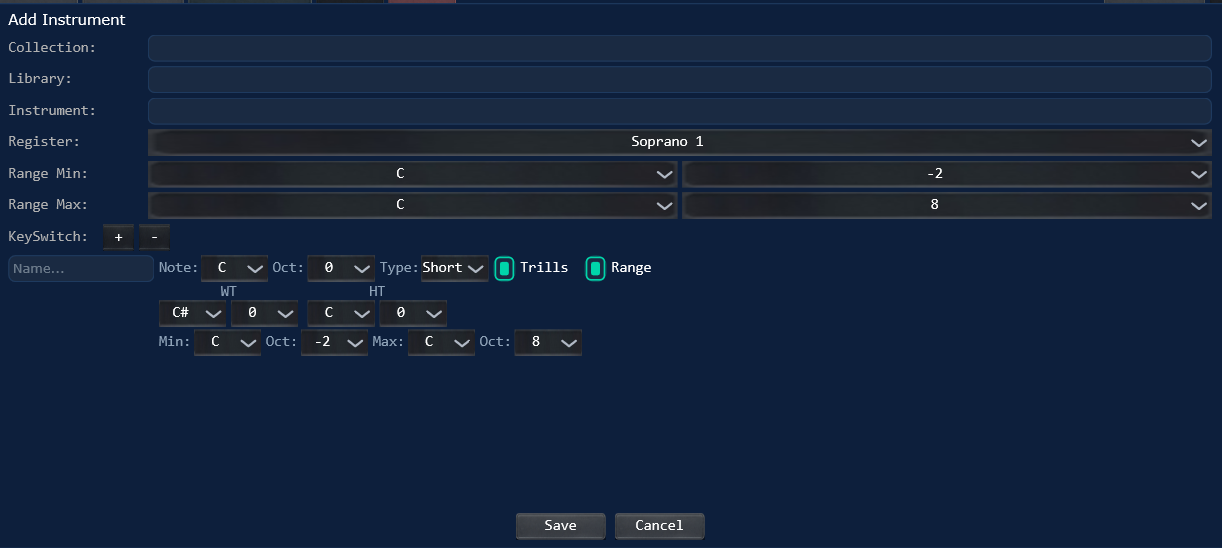Open the Register dropdown showing Soprano 1
This screenshot has width=1222, height=548.
coord(680,142)
